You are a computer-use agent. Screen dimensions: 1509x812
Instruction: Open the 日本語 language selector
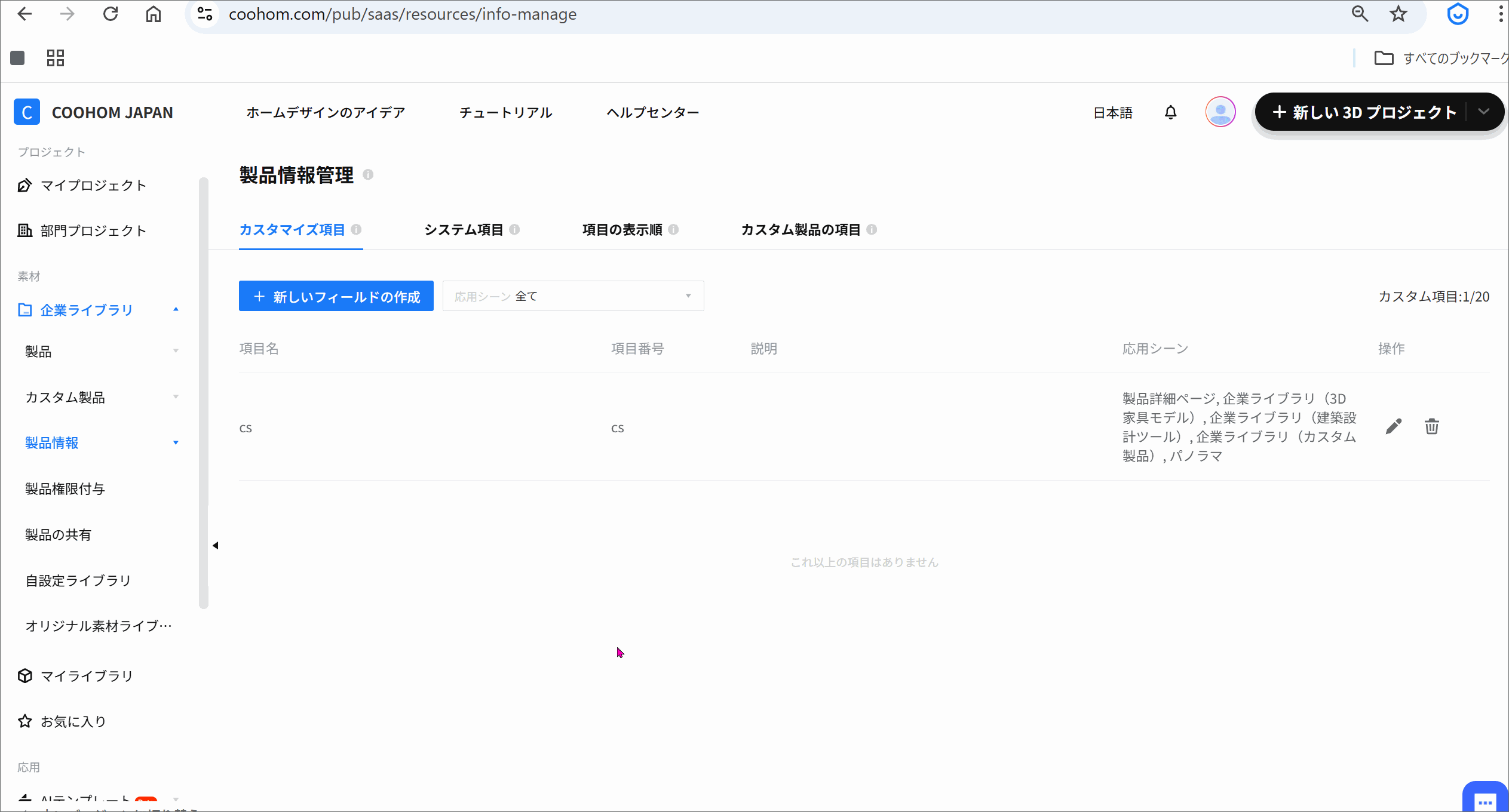[1112, 112]
